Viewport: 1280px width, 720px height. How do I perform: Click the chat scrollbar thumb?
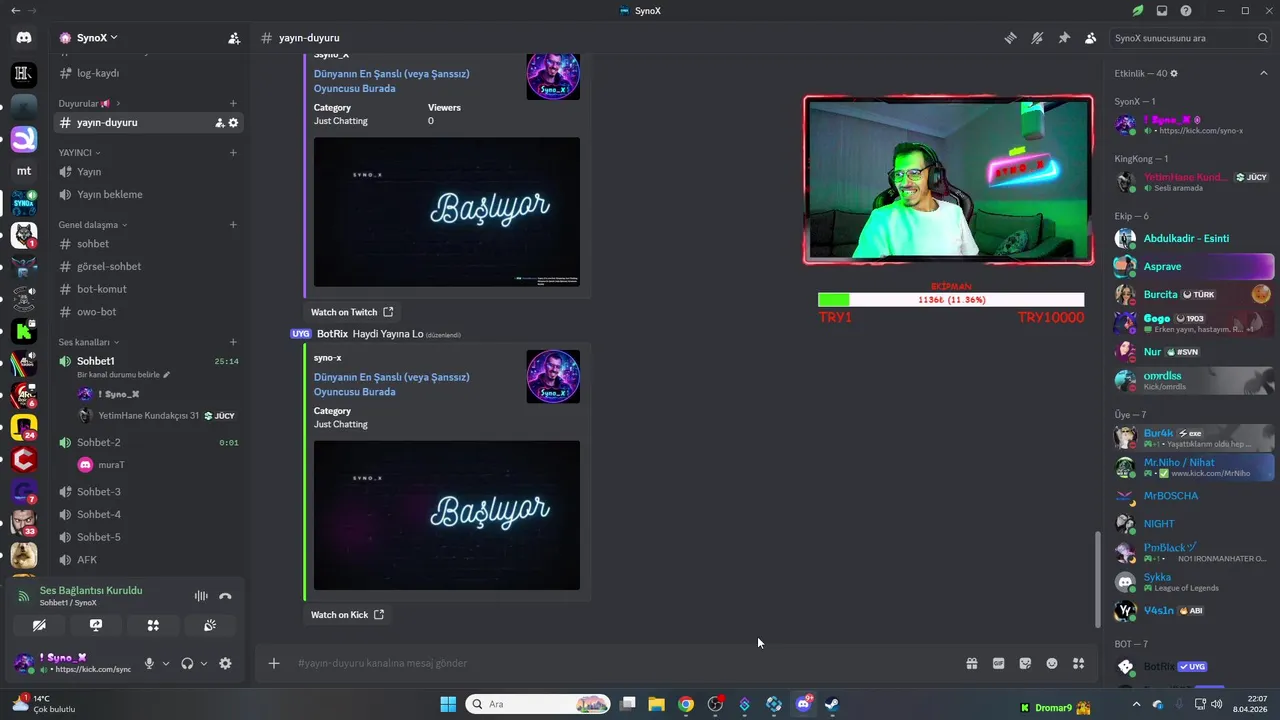[1097, 580]
